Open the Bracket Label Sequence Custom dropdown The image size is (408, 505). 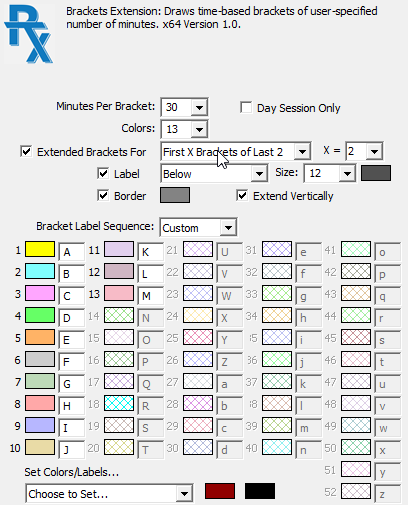click(x=198, y=228)
